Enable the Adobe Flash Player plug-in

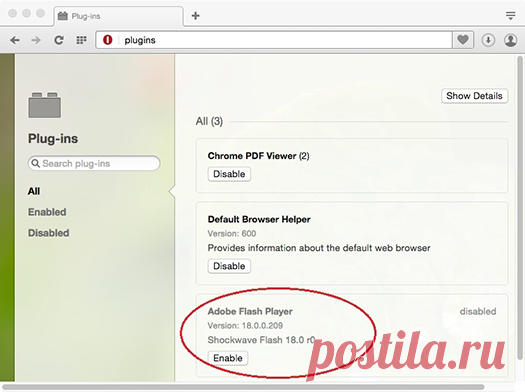(x=228, y=358)
